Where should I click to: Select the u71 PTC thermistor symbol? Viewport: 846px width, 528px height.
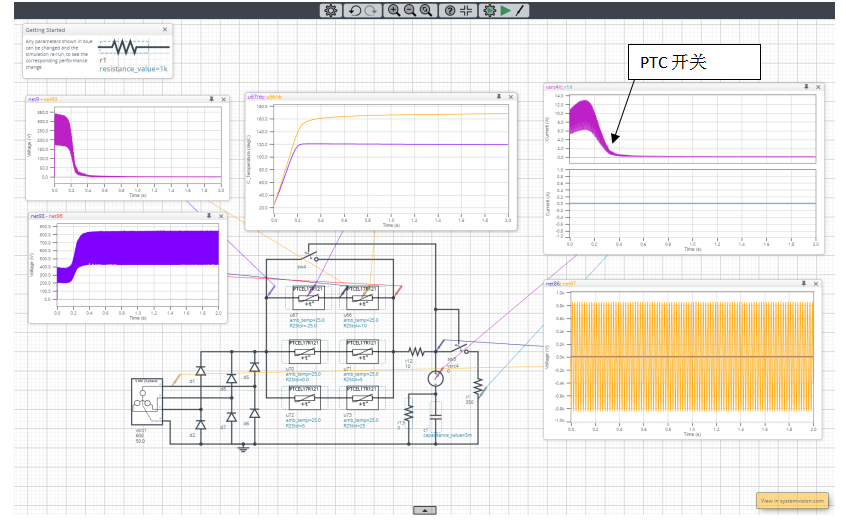[x=362, y=351]
